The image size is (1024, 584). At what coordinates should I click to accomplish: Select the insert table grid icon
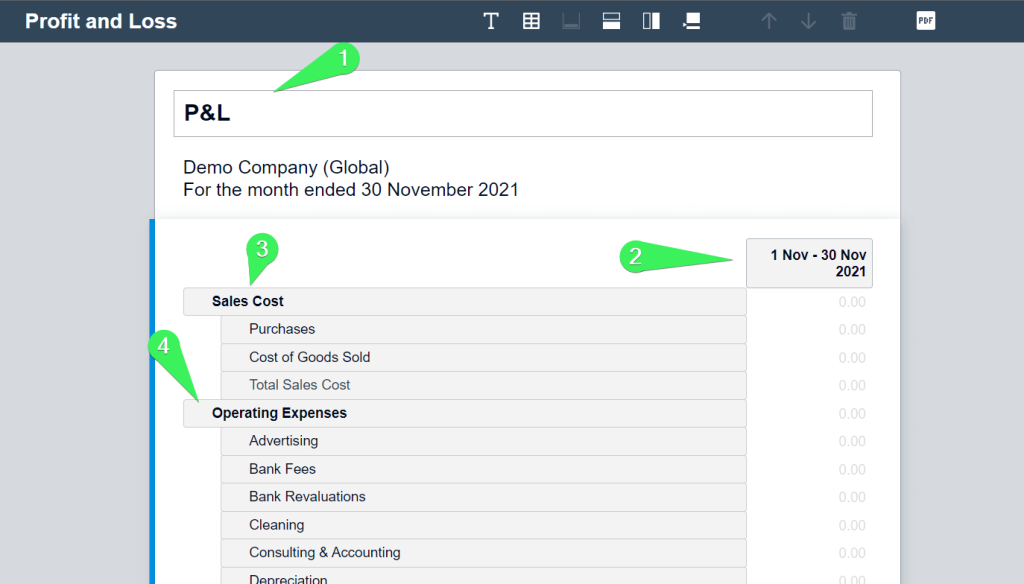[531, 22]
